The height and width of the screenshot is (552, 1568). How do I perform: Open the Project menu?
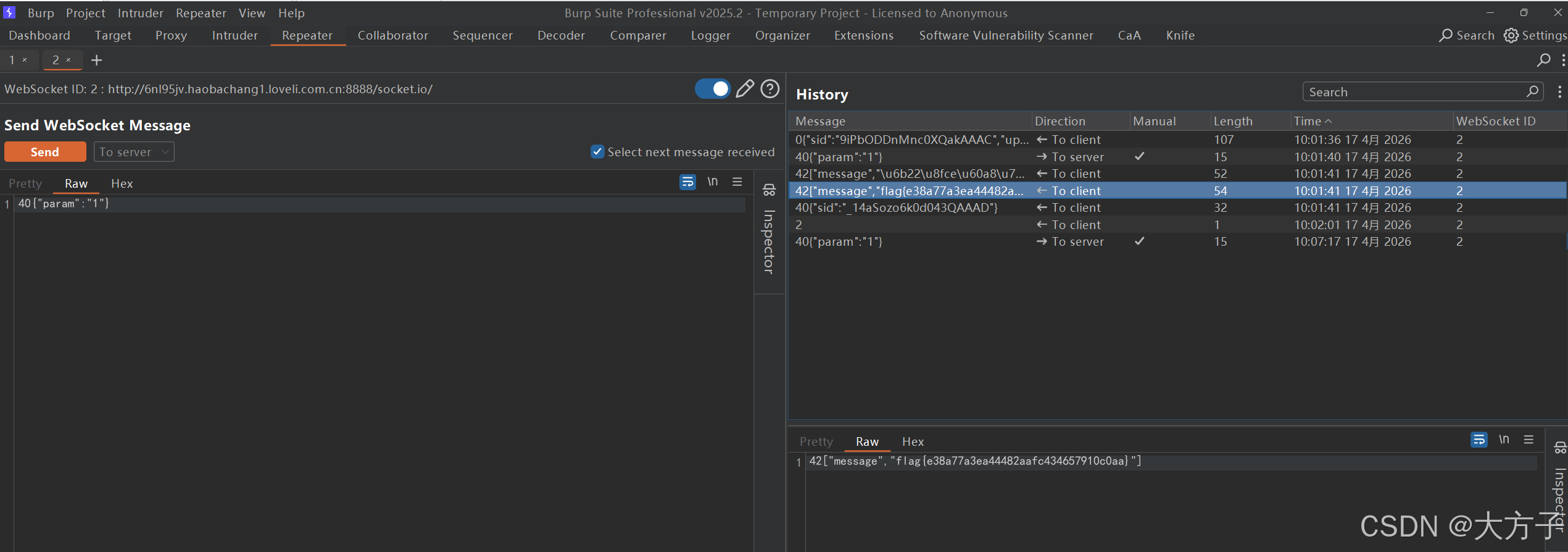[x=86, y=13]
